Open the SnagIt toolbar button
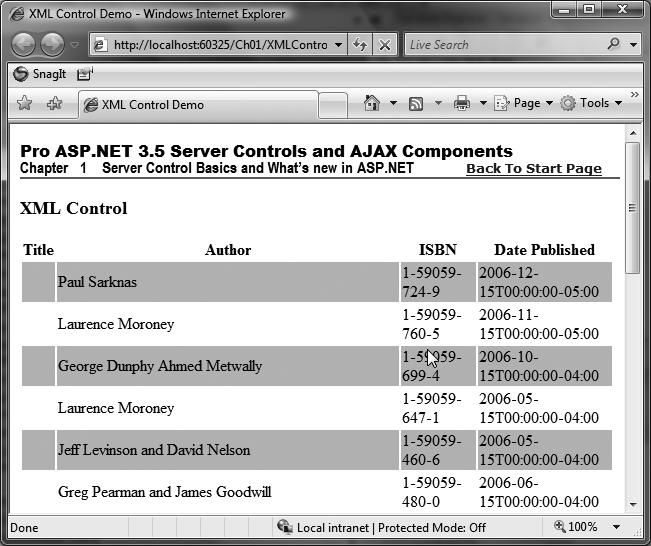This screenshot has height=546, width=651. point(39,74)
